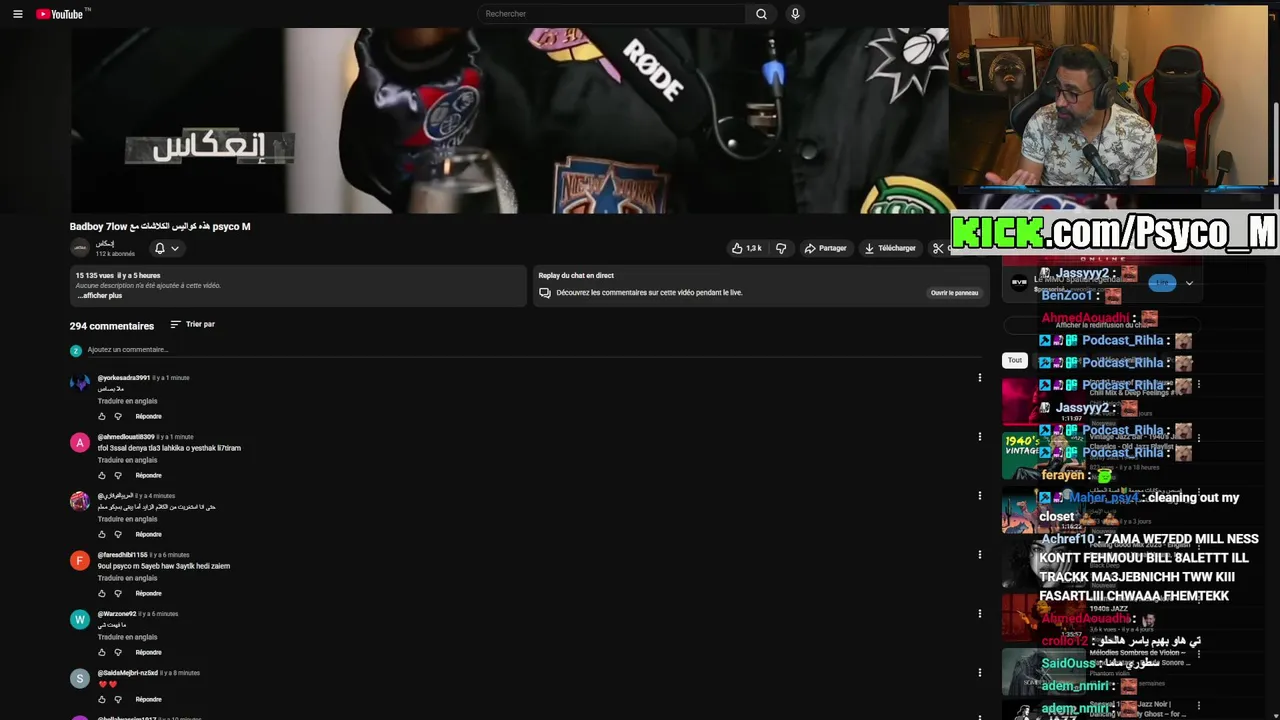Open options menu for @yorkesadra3991 comment
Viewport: 1280px width, 720px height.
point(980,378)
